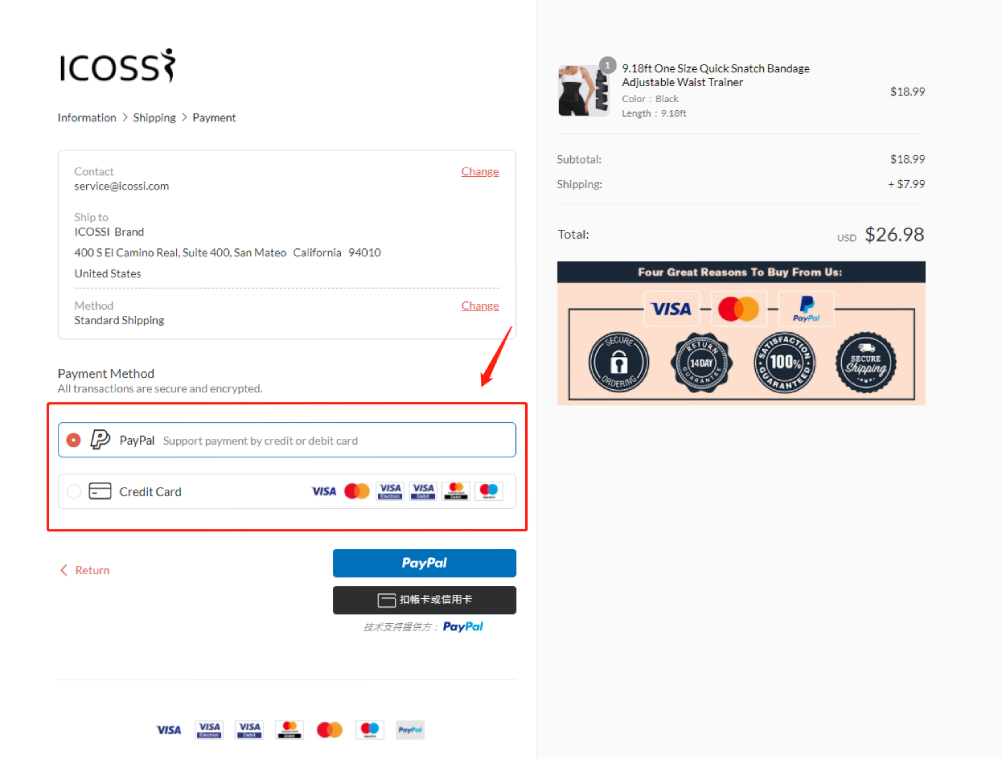Click the VISA logo in the reasons banner

[671, 309]
